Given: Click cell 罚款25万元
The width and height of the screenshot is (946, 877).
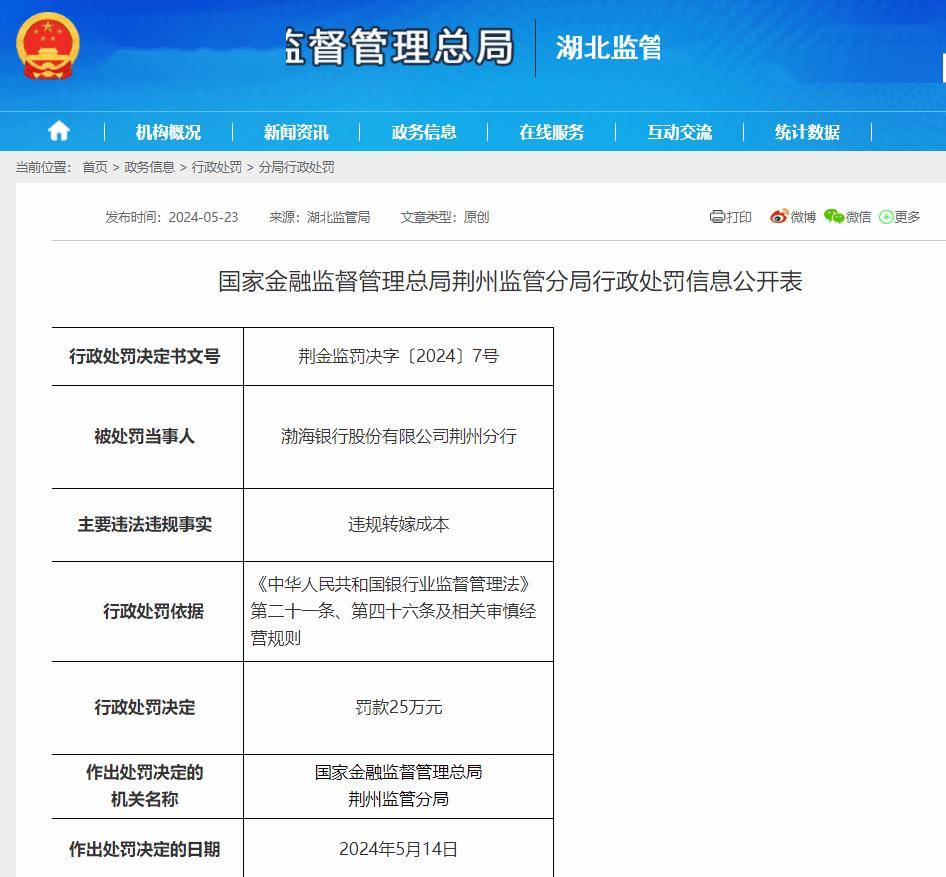Looking at the screenshot, I should click(x=398, y=707).
